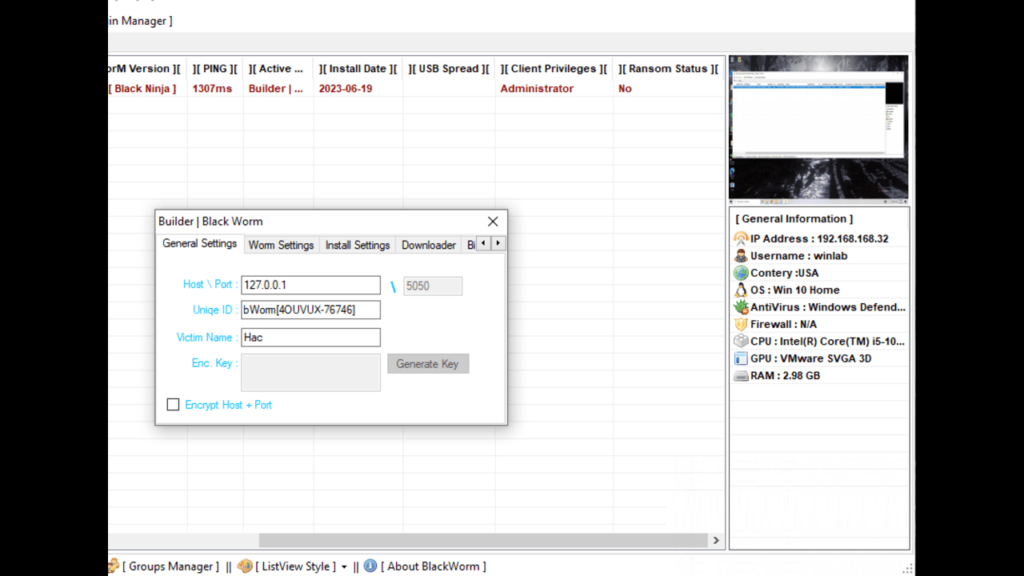This screenshot has height=576, width=1024.
Task: Click the left tab-scroll arrow in Builder dialog
Action: click(483, 243)
